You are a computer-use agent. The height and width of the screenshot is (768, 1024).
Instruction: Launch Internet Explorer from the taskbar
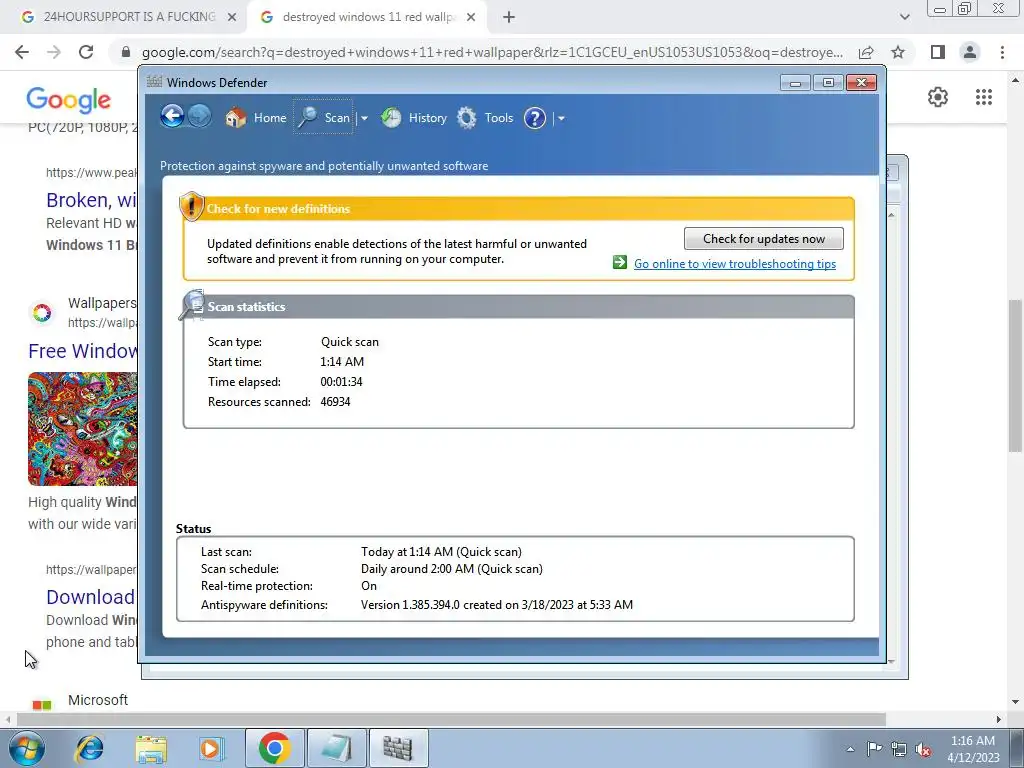point(89,748)
